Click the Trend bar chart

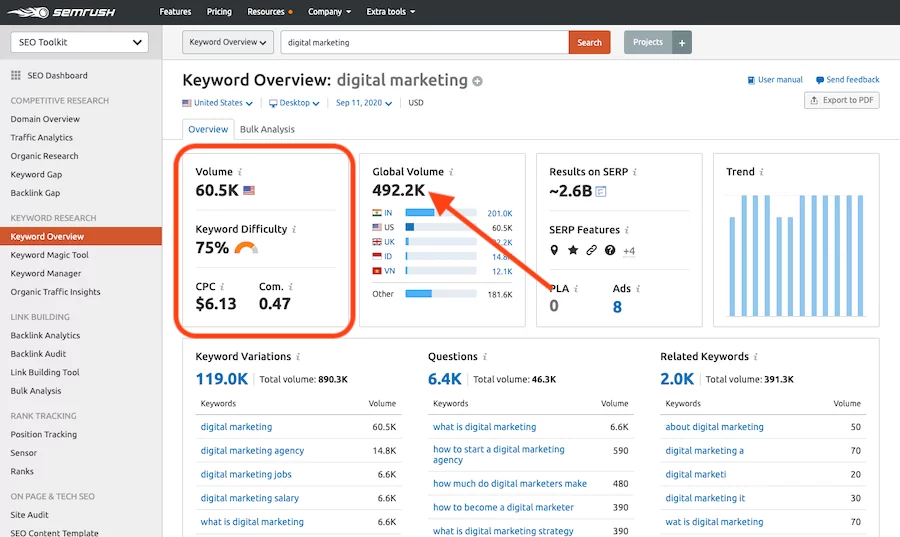pos(796,255)
